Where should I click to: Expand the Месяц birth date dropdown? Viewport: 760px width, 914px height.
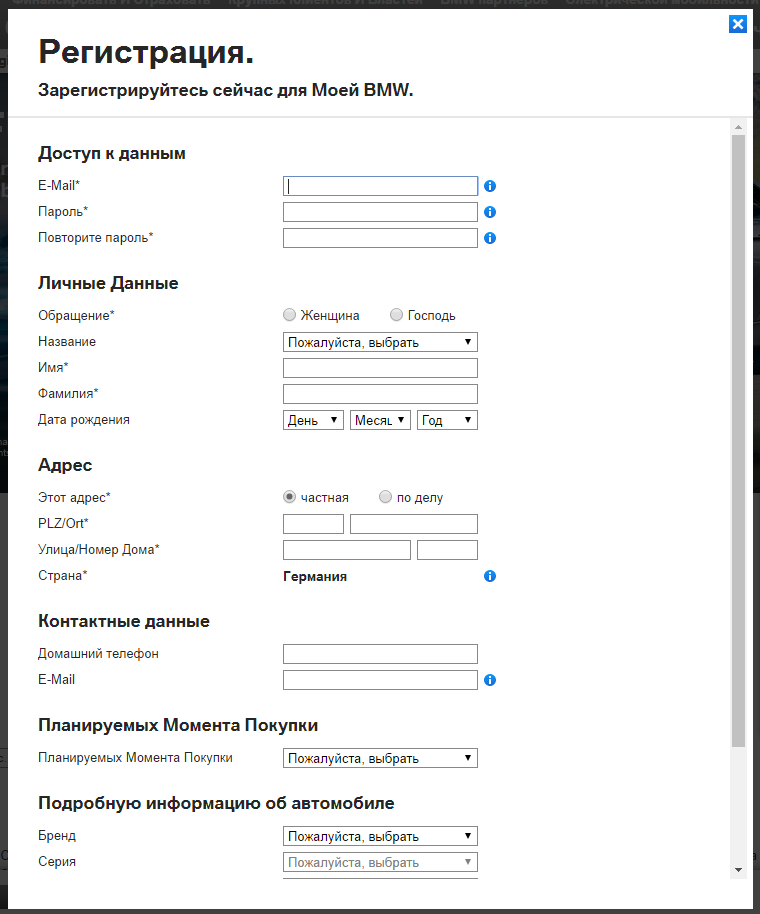tap(380, 420)
